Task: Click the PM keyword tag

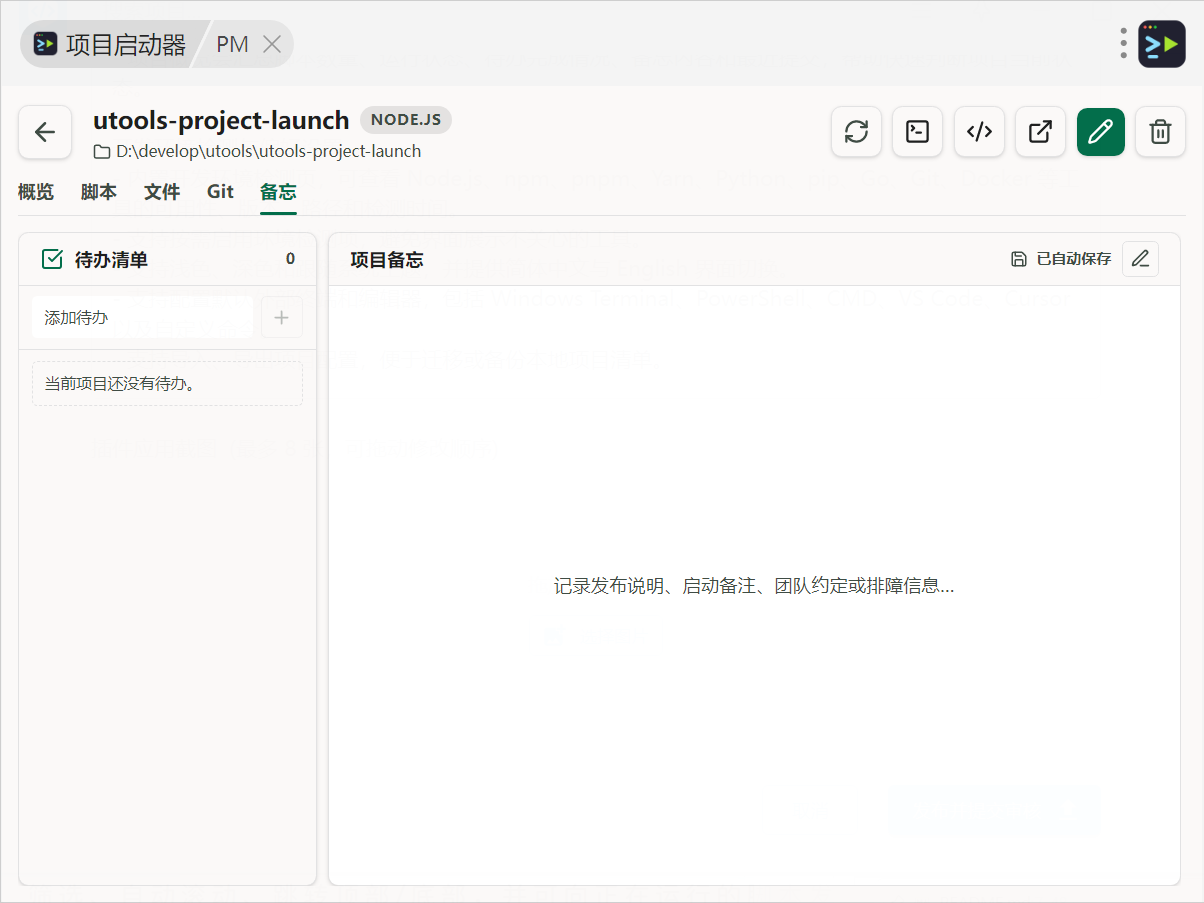Action: [x=232, y=44]
